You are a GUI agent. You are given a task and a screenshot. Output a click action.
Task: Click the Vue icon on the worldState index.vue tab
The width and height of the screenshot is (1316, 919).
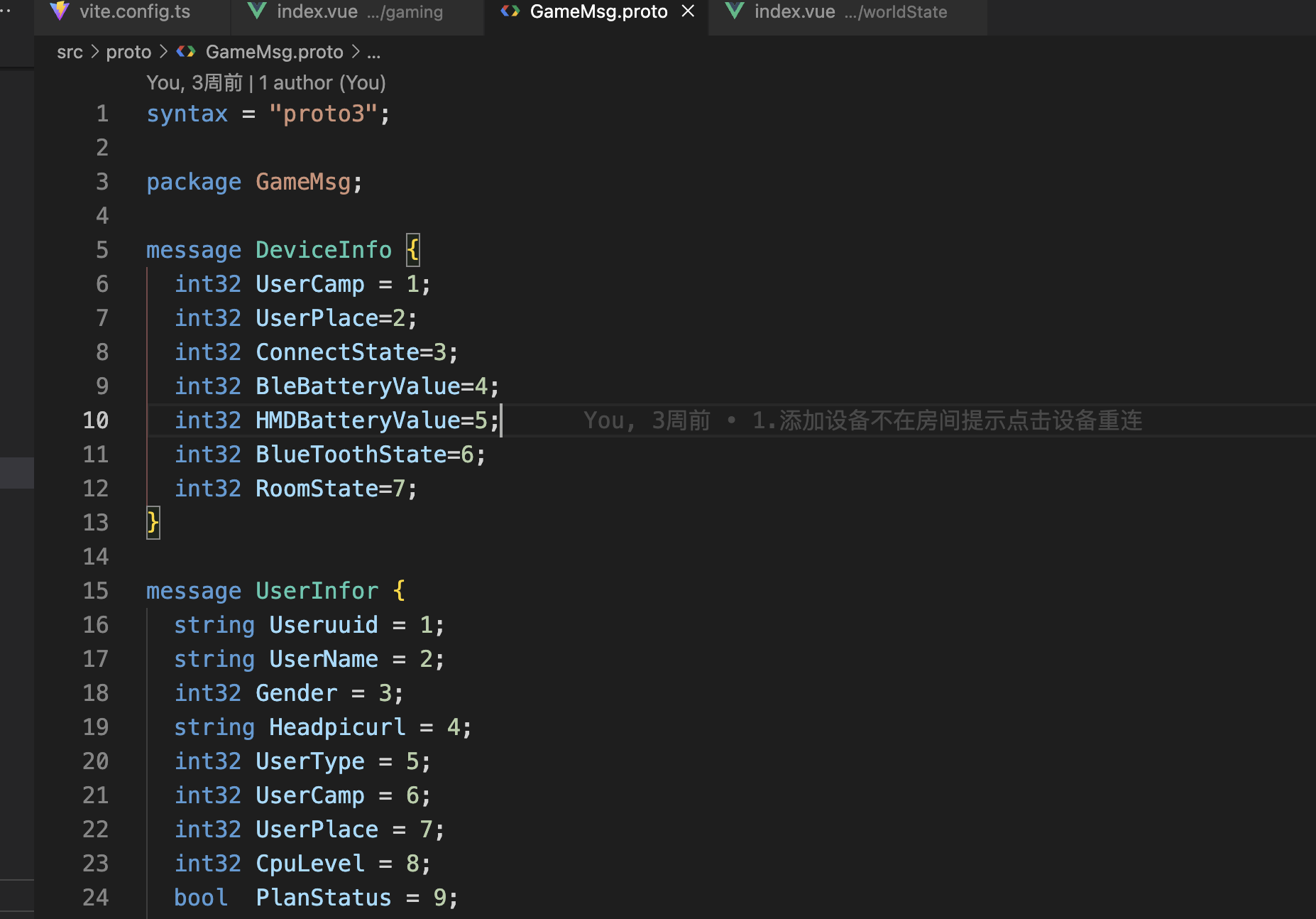[734, 11]
